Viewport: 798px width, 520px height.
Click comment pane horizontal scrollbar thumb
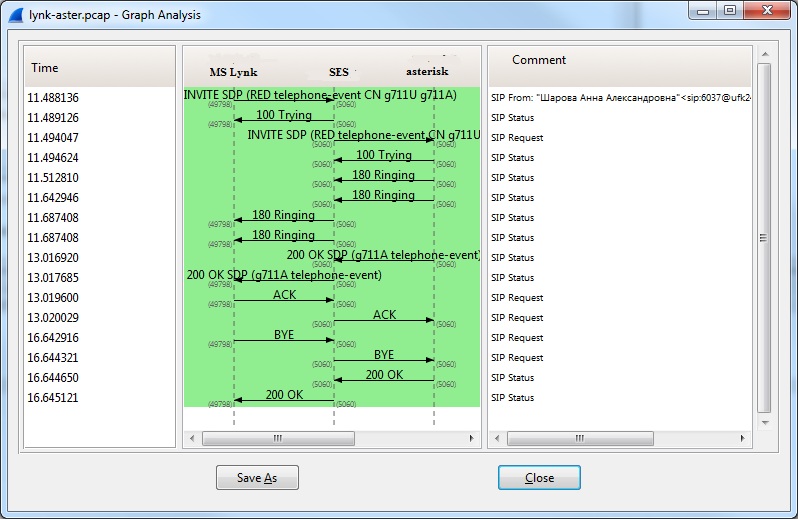(x=580, y=438)
